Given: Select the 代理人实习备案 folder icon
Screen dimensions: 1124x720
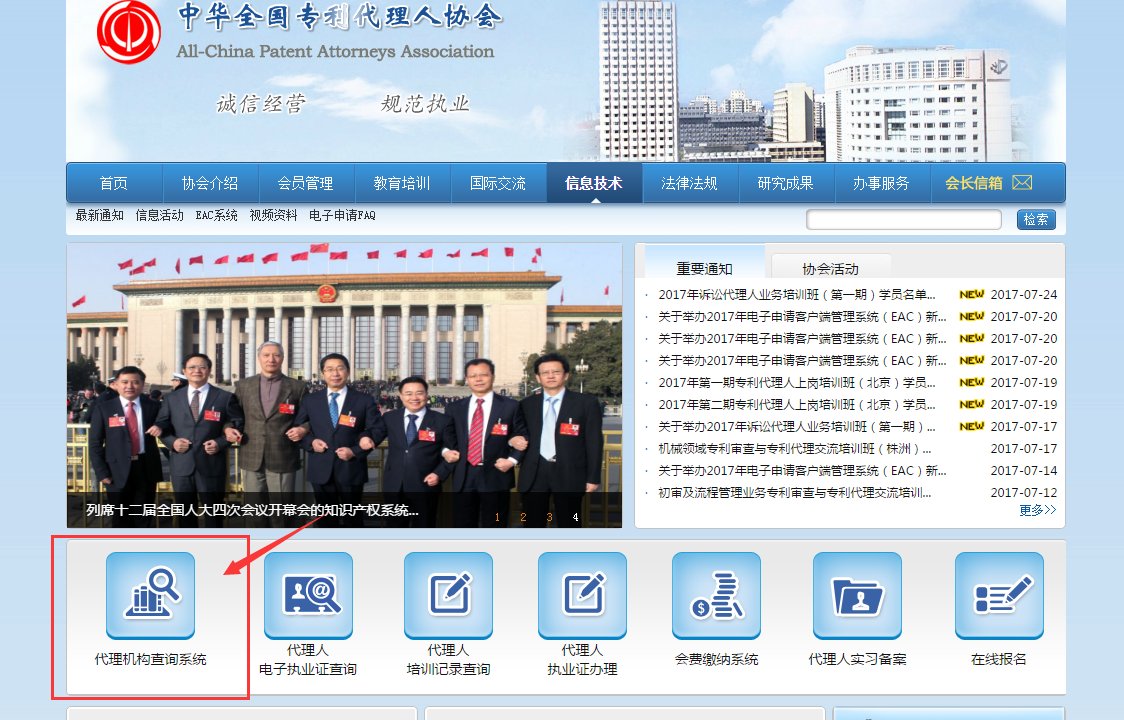Looking at the screenshot, I should click(x=857, y=596).
